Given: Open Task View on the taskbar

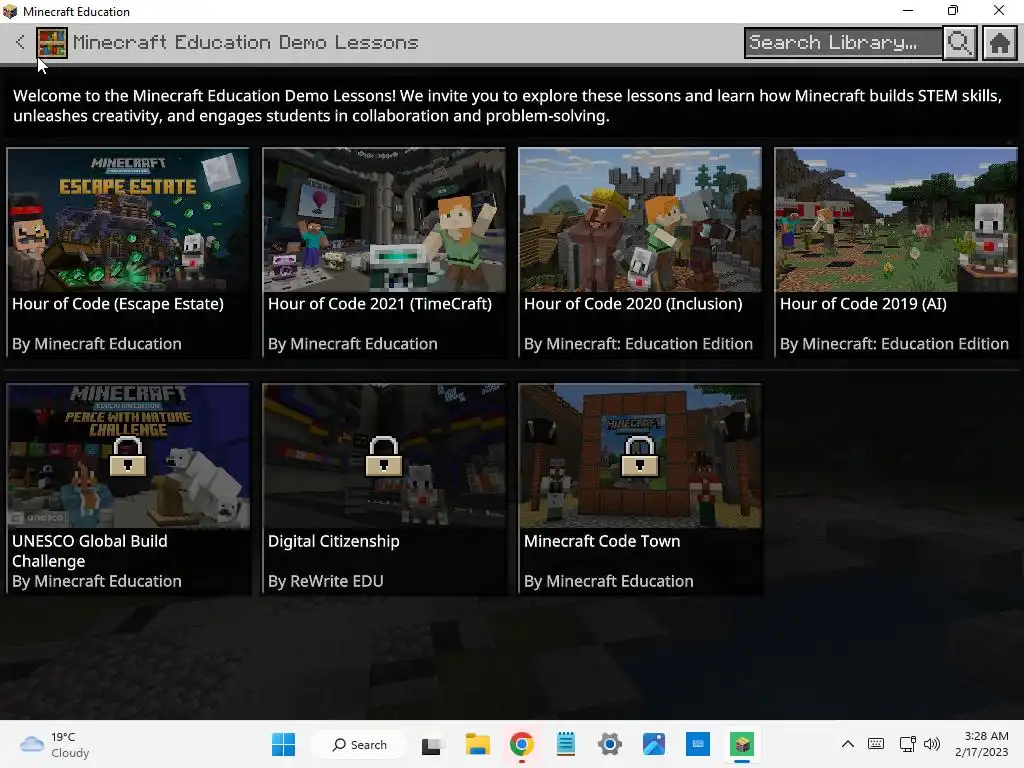Looking at the screenshot, I should pos(432,744).
